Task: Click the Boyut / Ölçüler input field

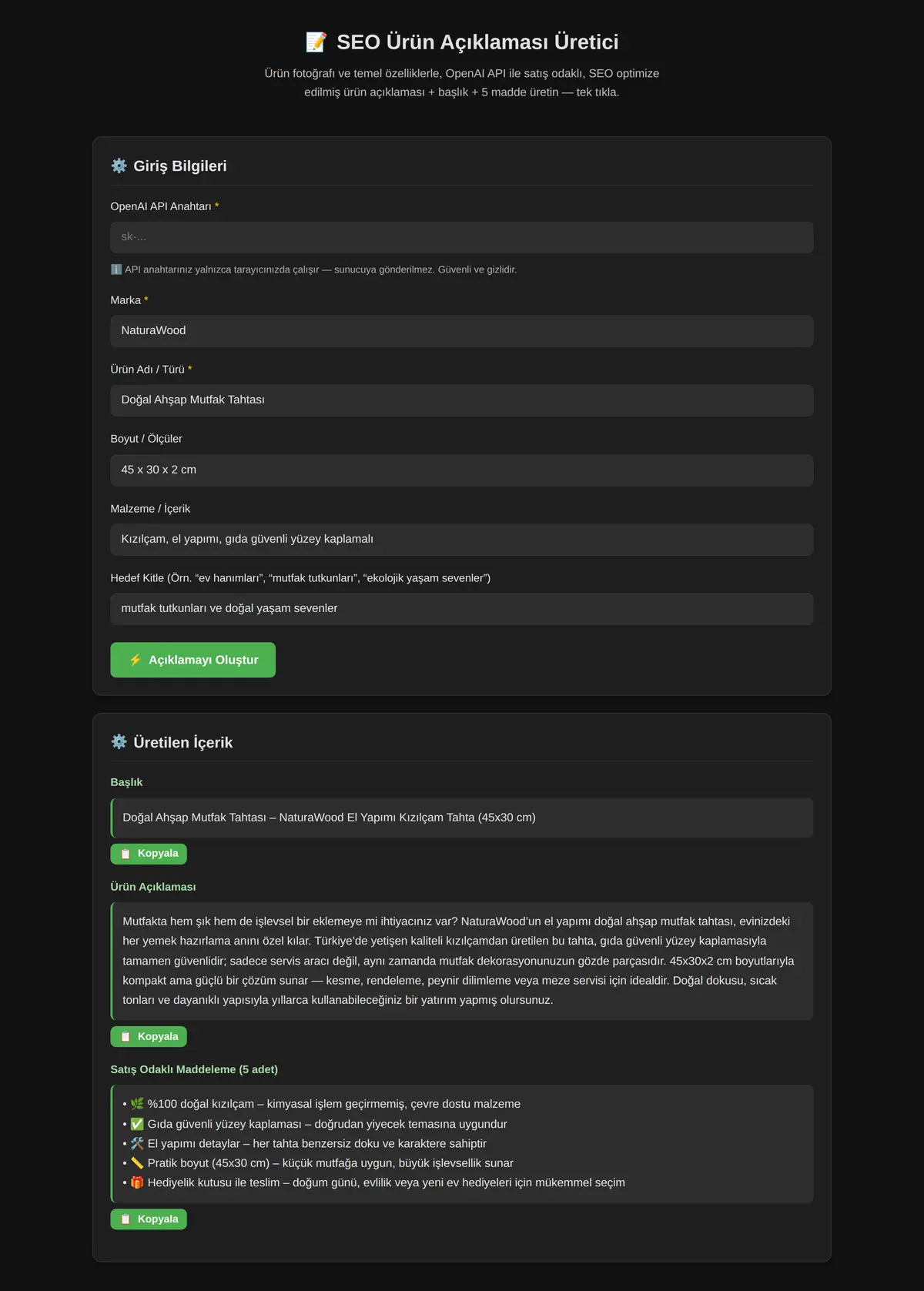Action: (x=462, y=470)
